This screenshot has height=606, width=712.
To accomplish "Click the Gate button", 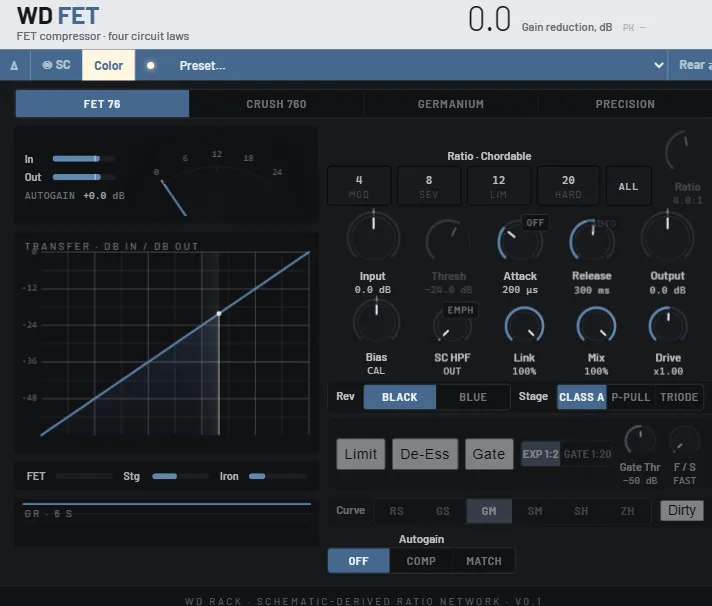I will coord(489,454).
